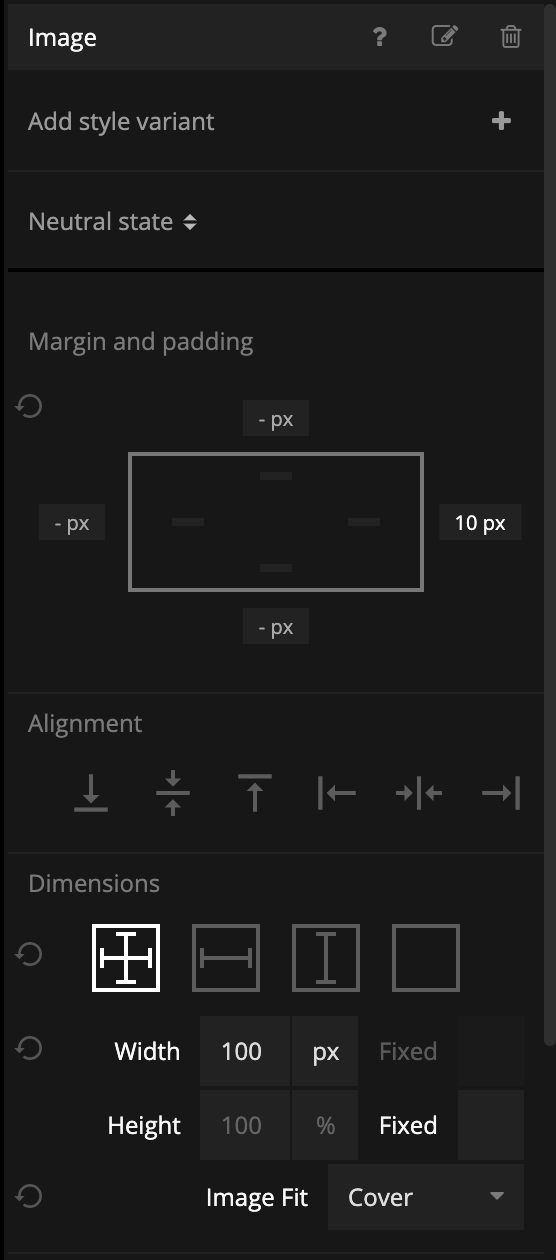
Task: Add style variant with plus icon
Action: tap(501, 121)
